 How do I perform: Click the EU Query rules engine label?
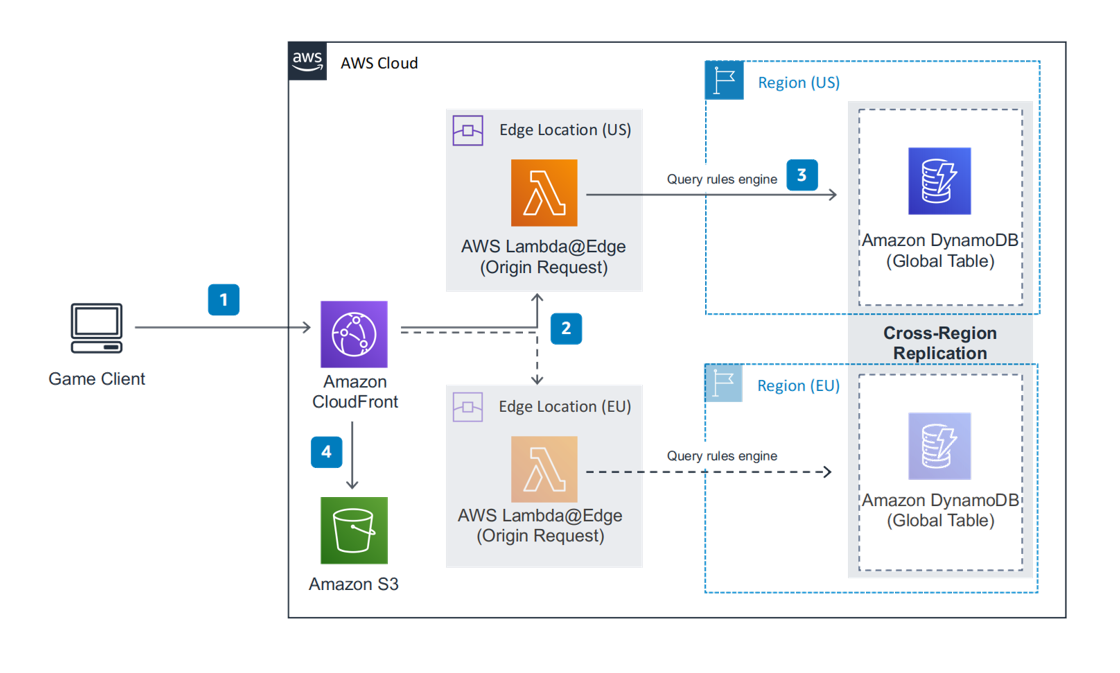click(x=722, y=456)
